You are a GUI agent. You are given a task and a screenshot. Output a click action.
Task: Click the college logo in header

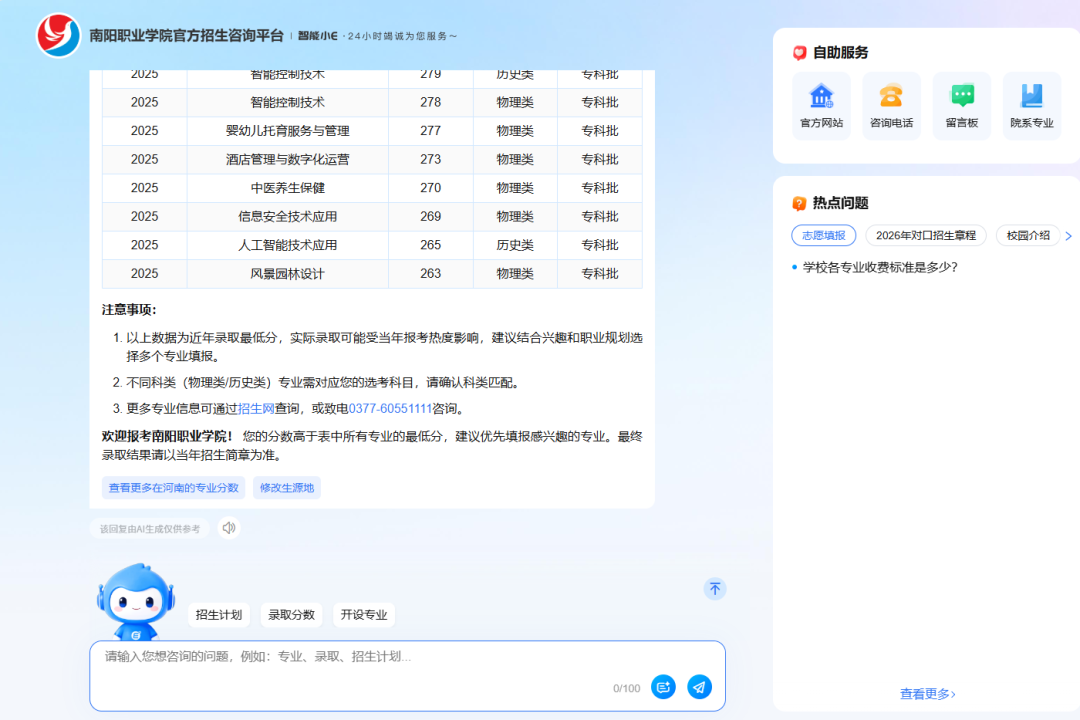coord(59,36)
